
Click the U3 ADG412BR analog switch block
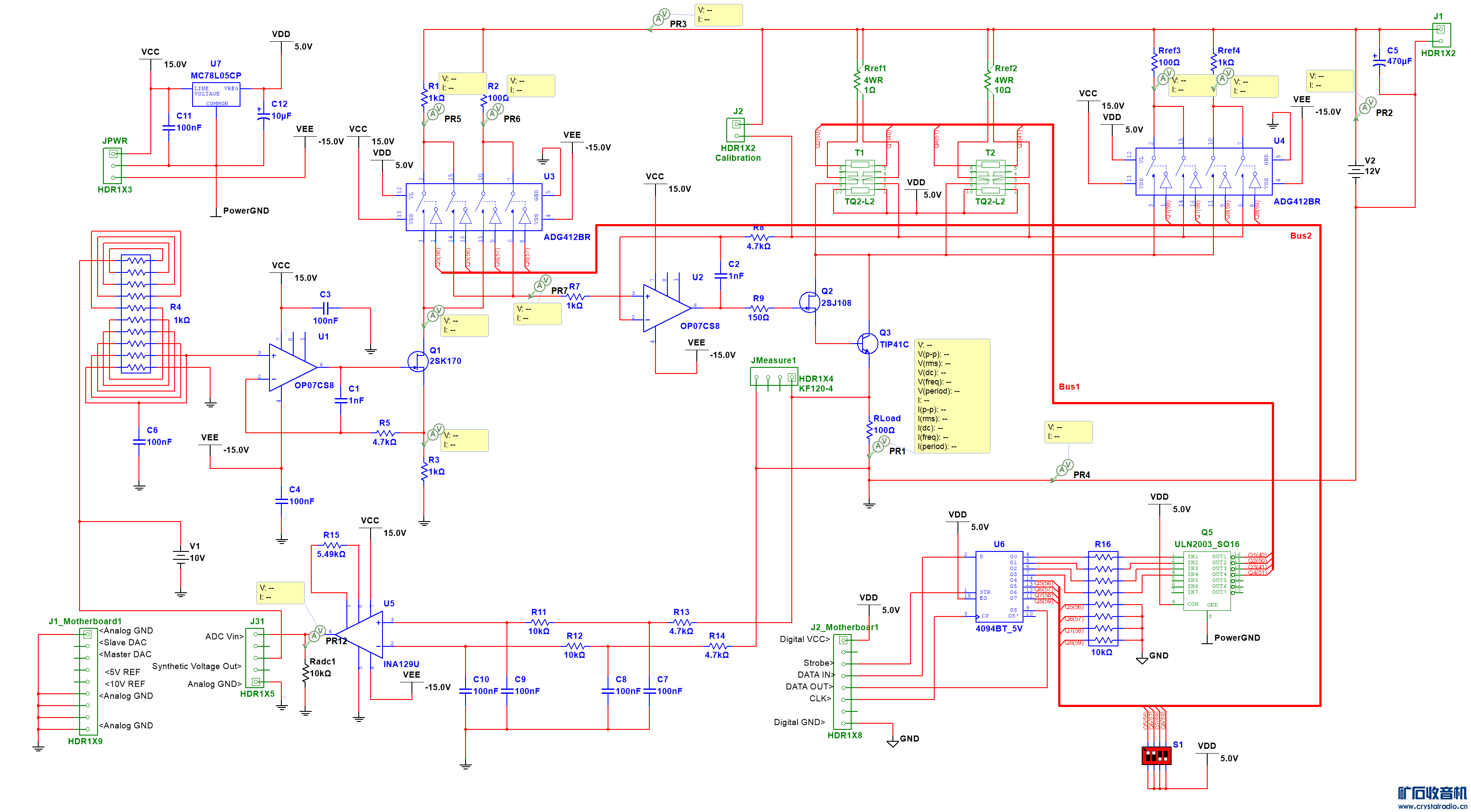click(473, 207)
